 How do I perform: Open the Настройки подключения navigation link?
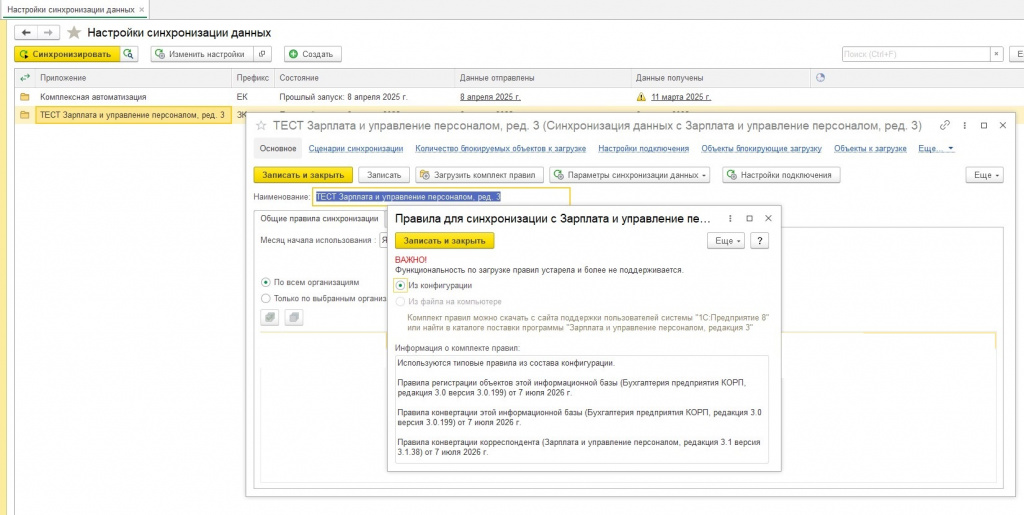pyautogui.click(x=643, y=148)
